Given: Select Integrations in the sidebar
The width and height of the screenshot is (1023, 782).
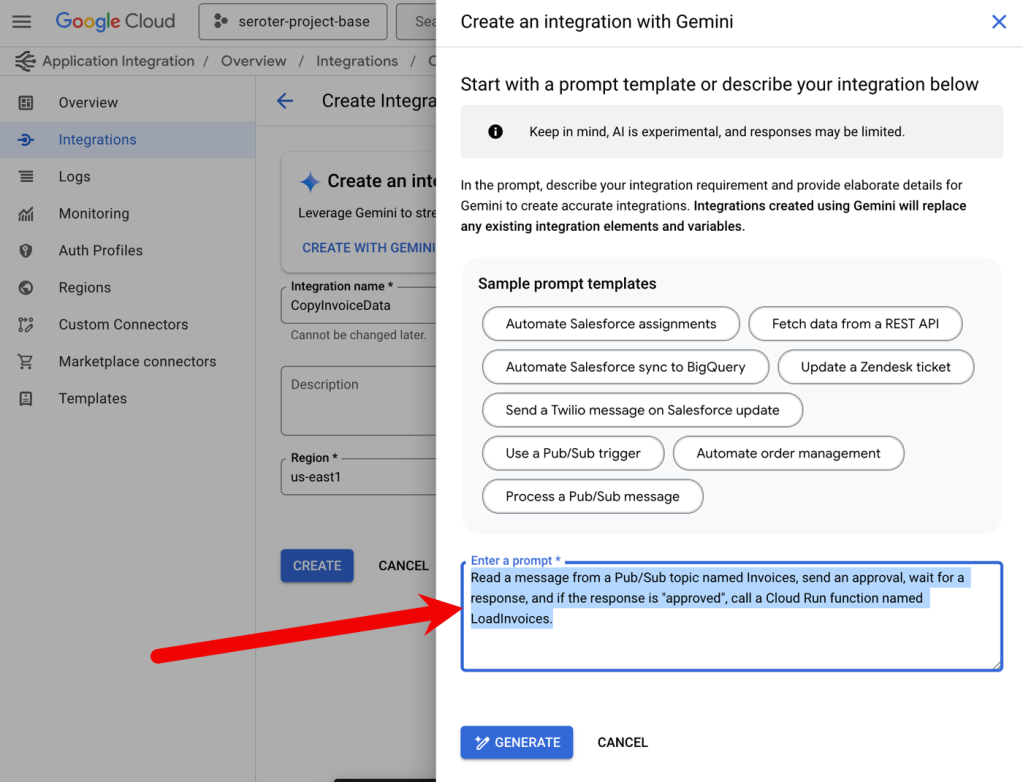Looking at the screenshot, I should point(97,140).
